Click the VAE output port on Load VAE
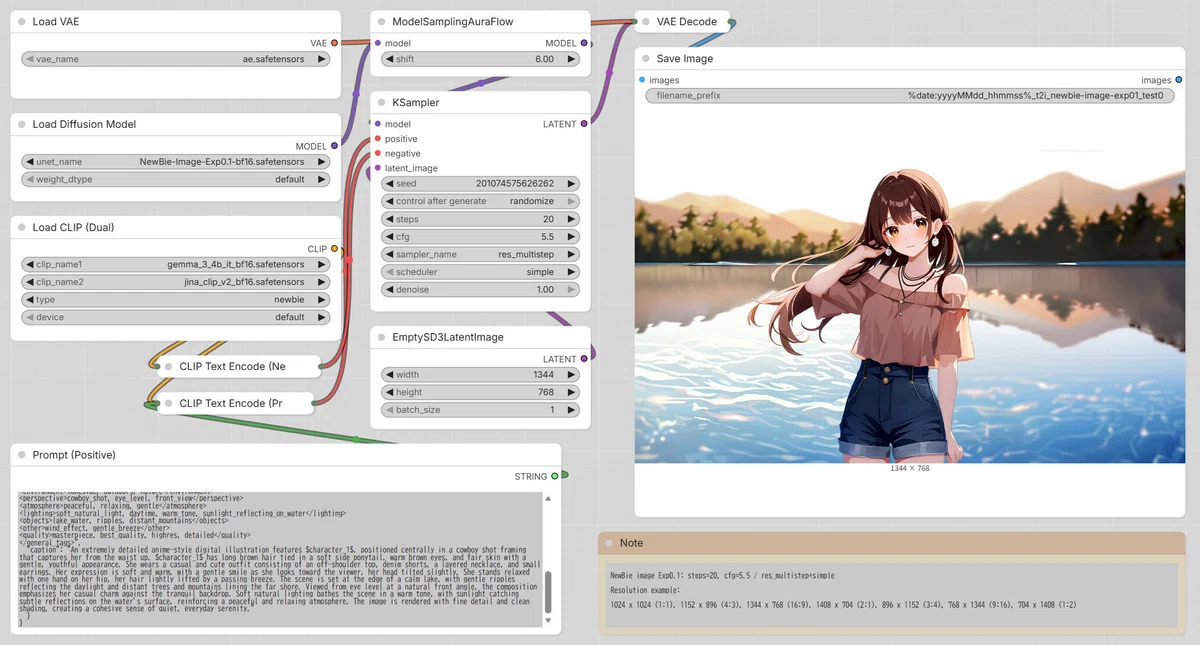Image resolution: width=1200 pixels, height=645 pixels. click(x=334, y=43)
